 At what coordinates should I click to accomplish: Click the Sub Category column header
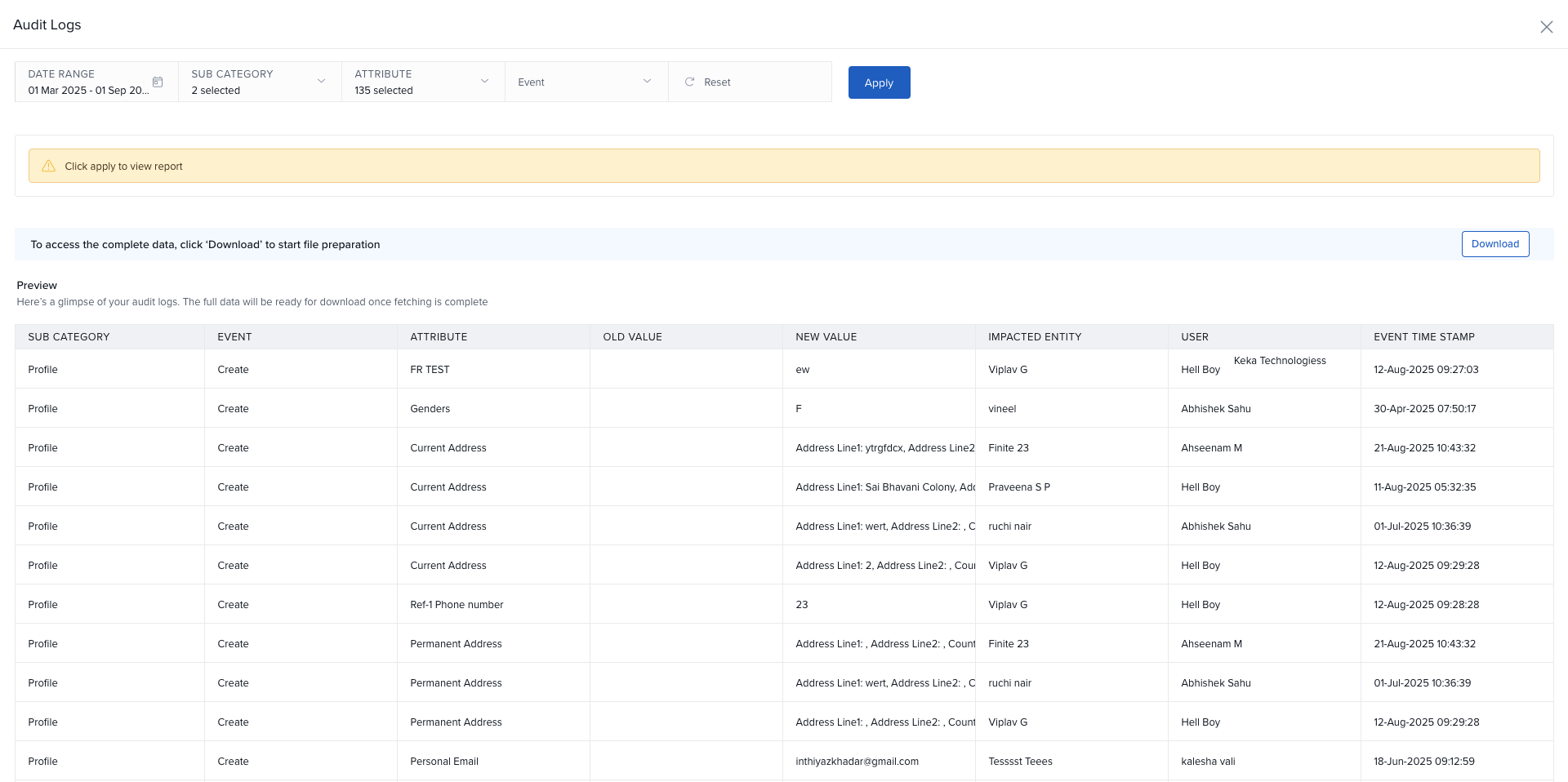[69, 337]
